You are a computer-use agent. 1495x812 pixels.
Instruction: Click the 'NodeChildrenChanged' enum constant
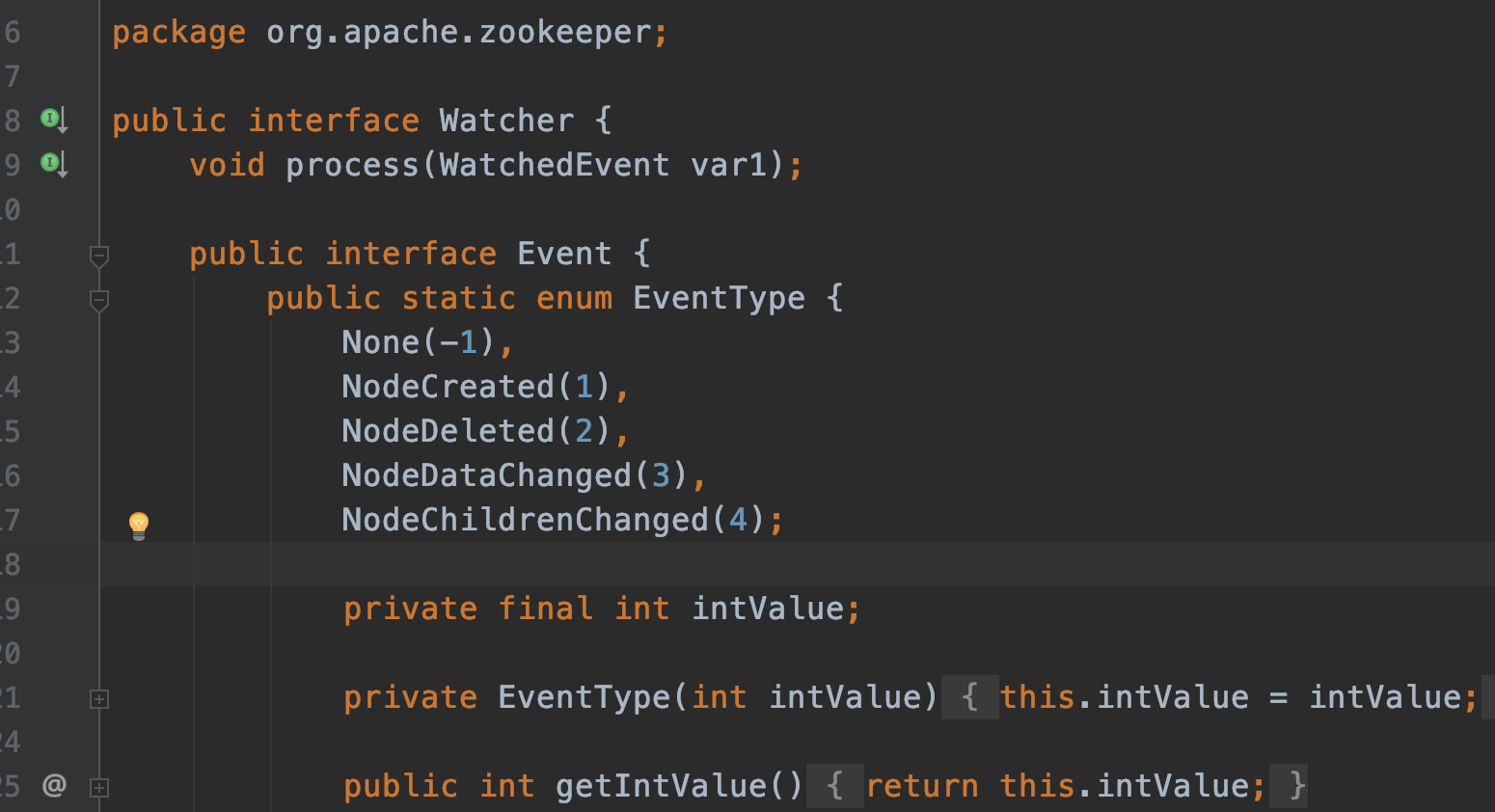coord(526,520)
